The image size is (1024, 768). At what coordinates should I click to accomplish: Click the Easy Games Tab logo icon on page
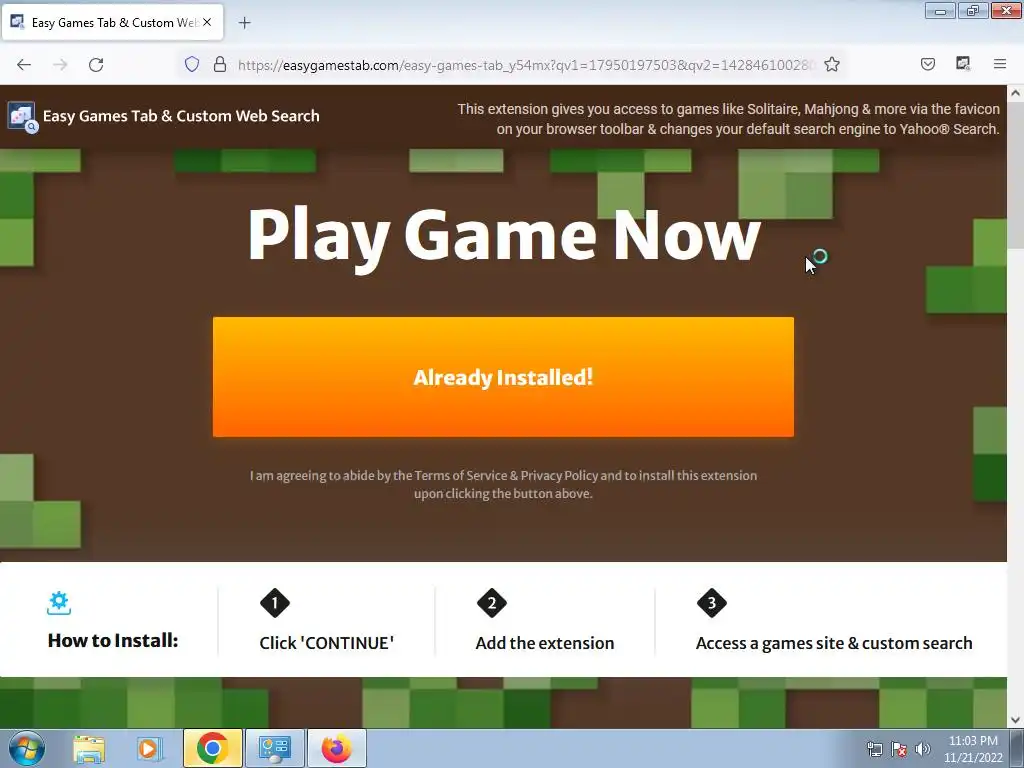click(x=22, y=117)
